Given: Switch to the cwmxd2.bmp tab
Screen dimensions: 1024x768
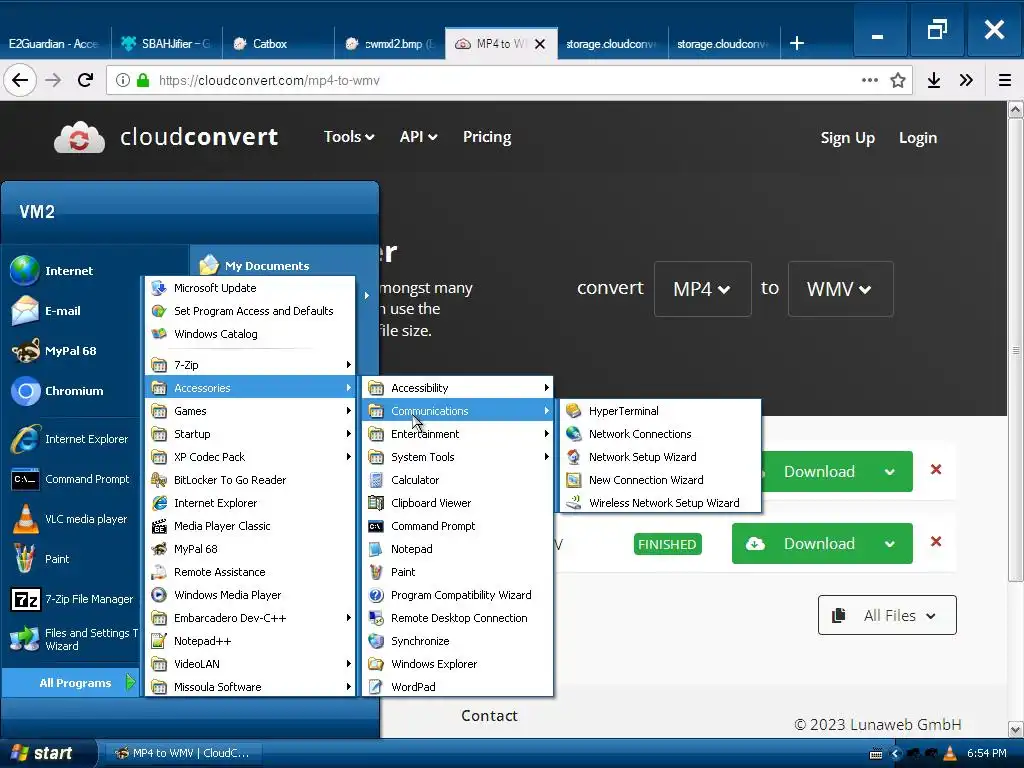Looking at the screenshot, I should (x=390, y=44).
